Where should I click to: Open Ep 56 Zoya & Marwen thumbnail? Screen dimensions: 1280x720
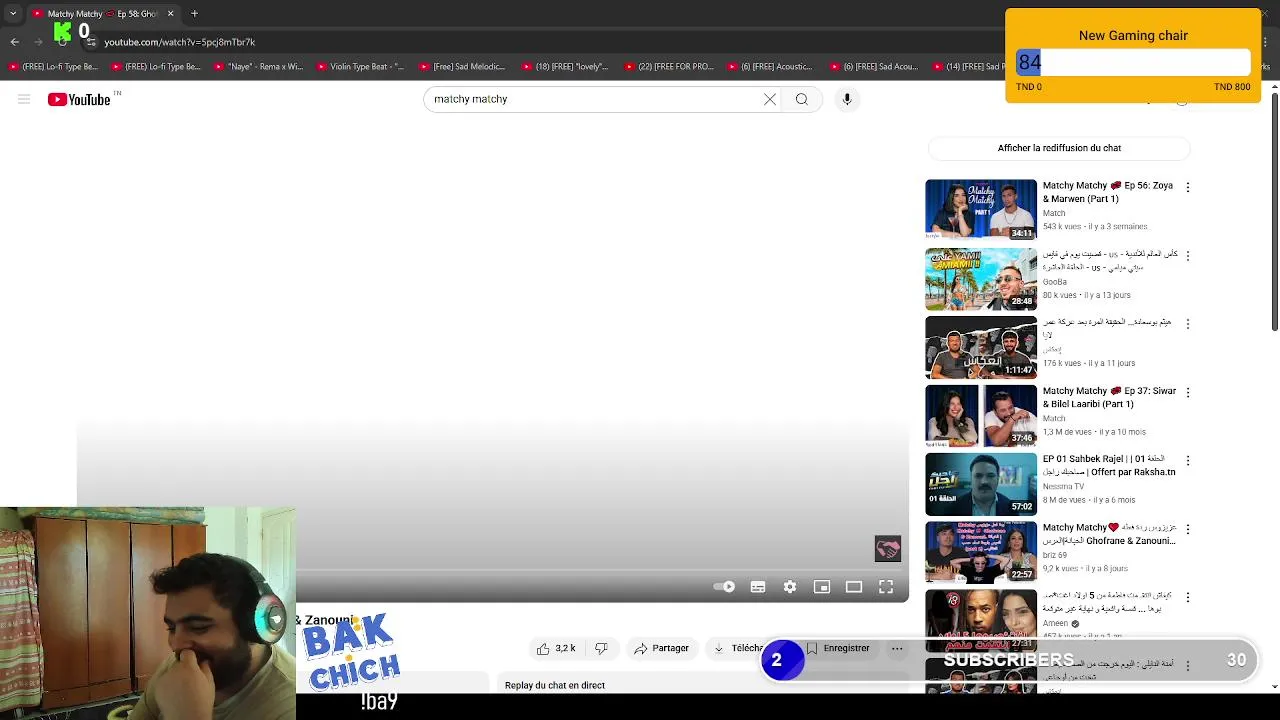pyautogui.click(x=981, y=210)
